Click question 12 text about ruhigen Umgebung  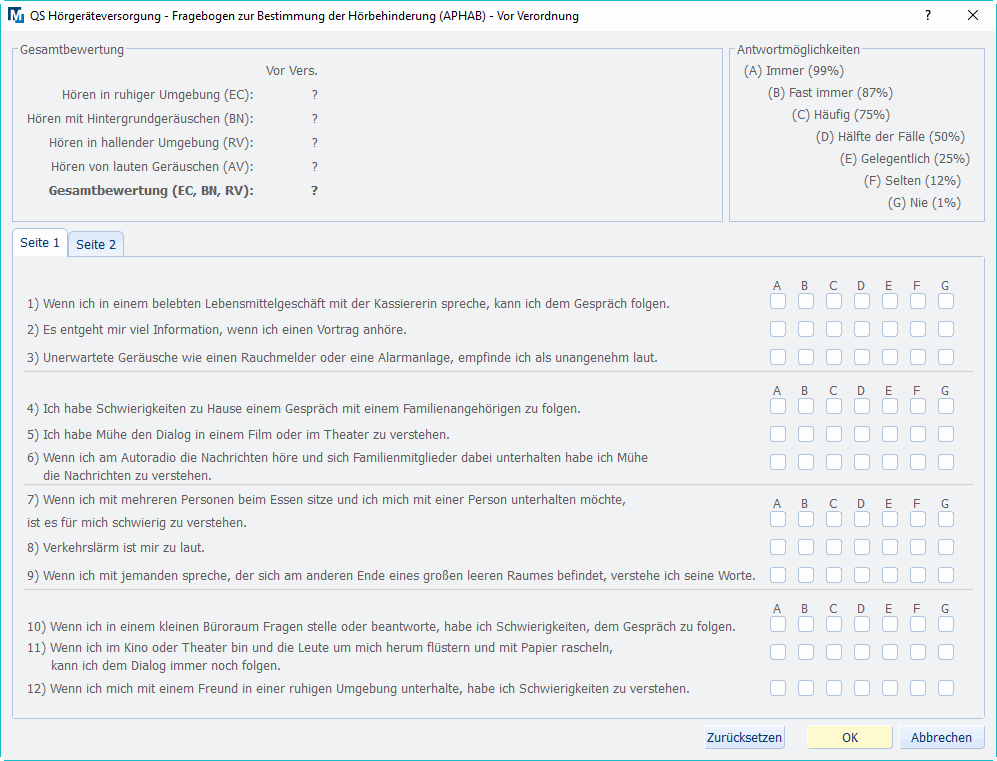coord(358,689)
